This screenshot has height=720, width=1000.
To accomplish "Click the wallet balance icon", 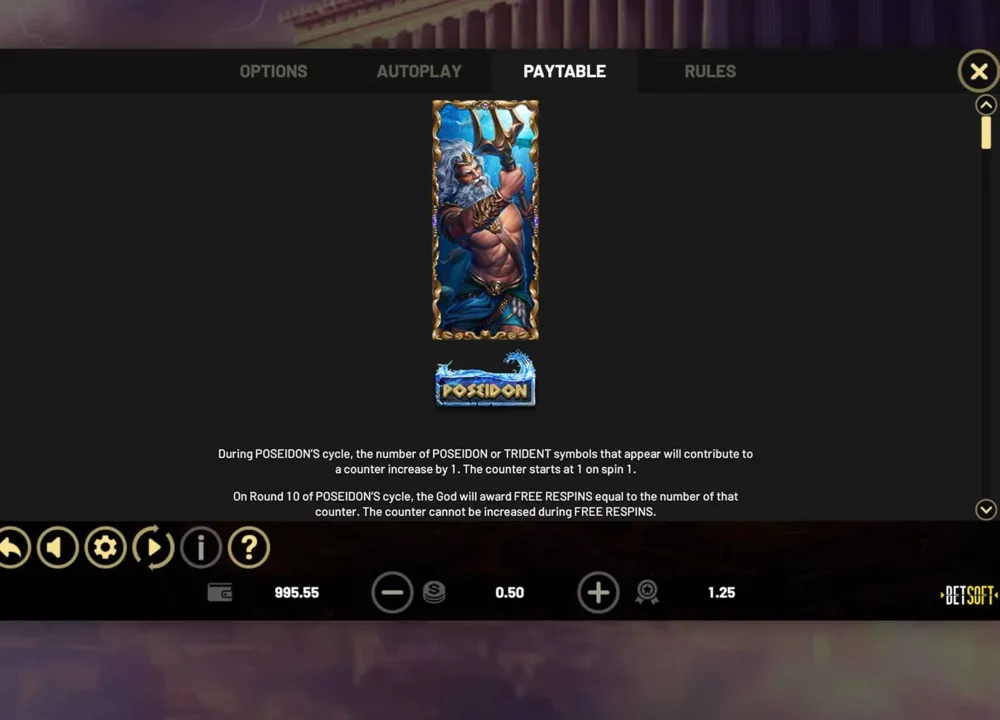I will 220,592.
